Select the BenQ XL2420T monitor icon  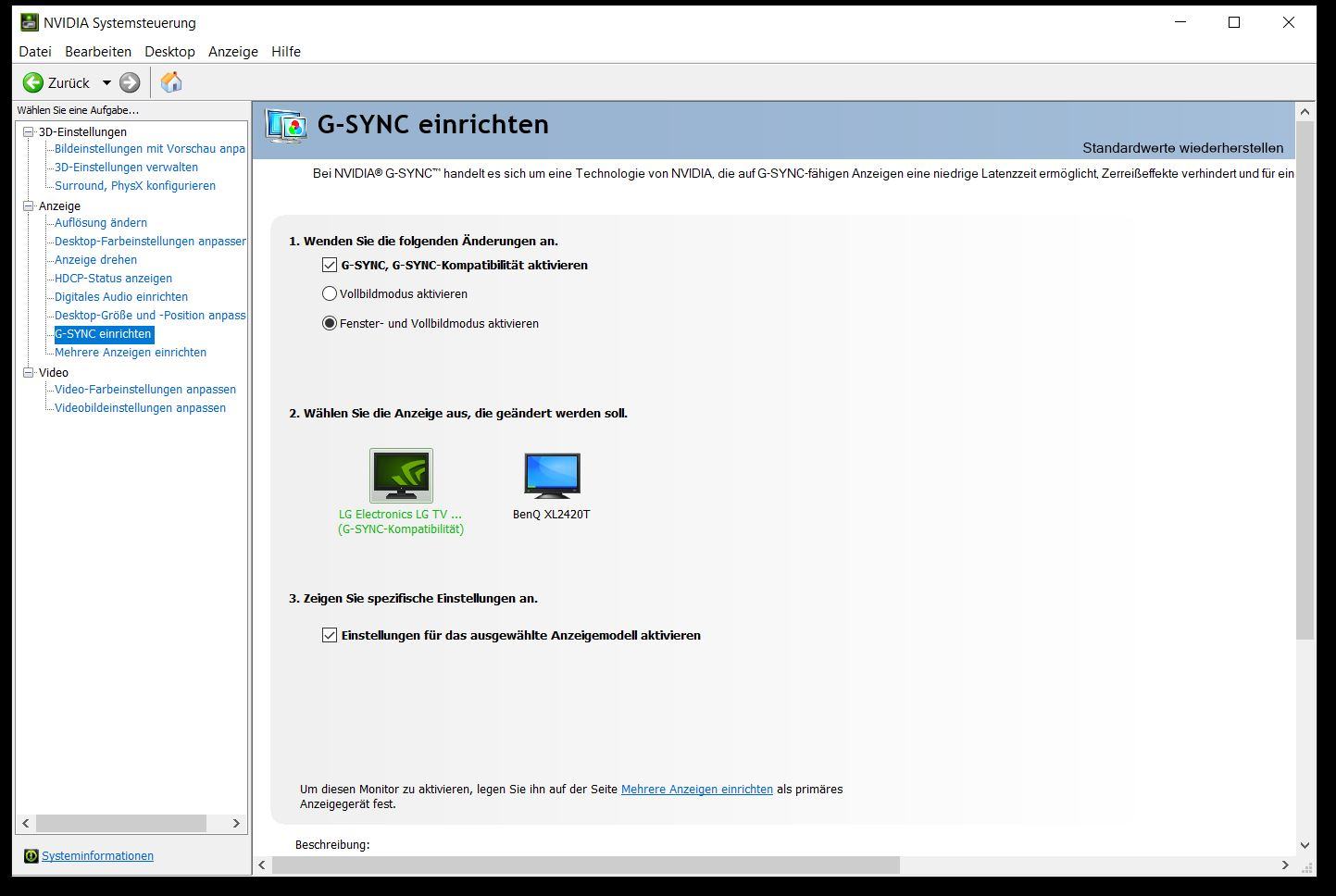(552, 476)
